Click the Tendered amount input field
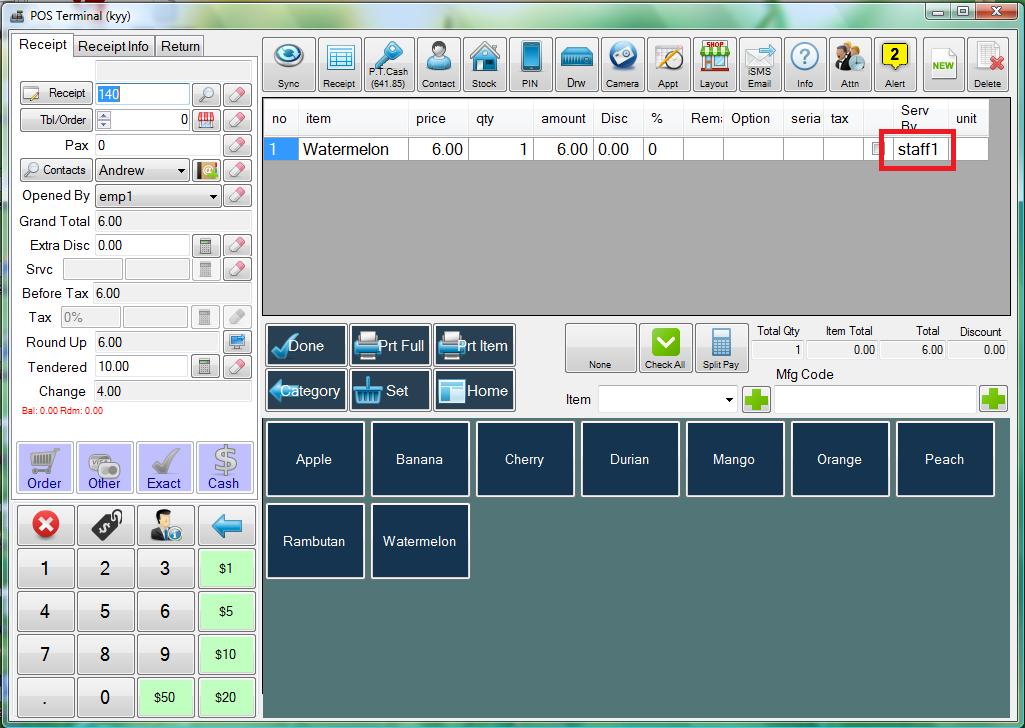This screenshot has width=1025, height=728. point(140,367)
